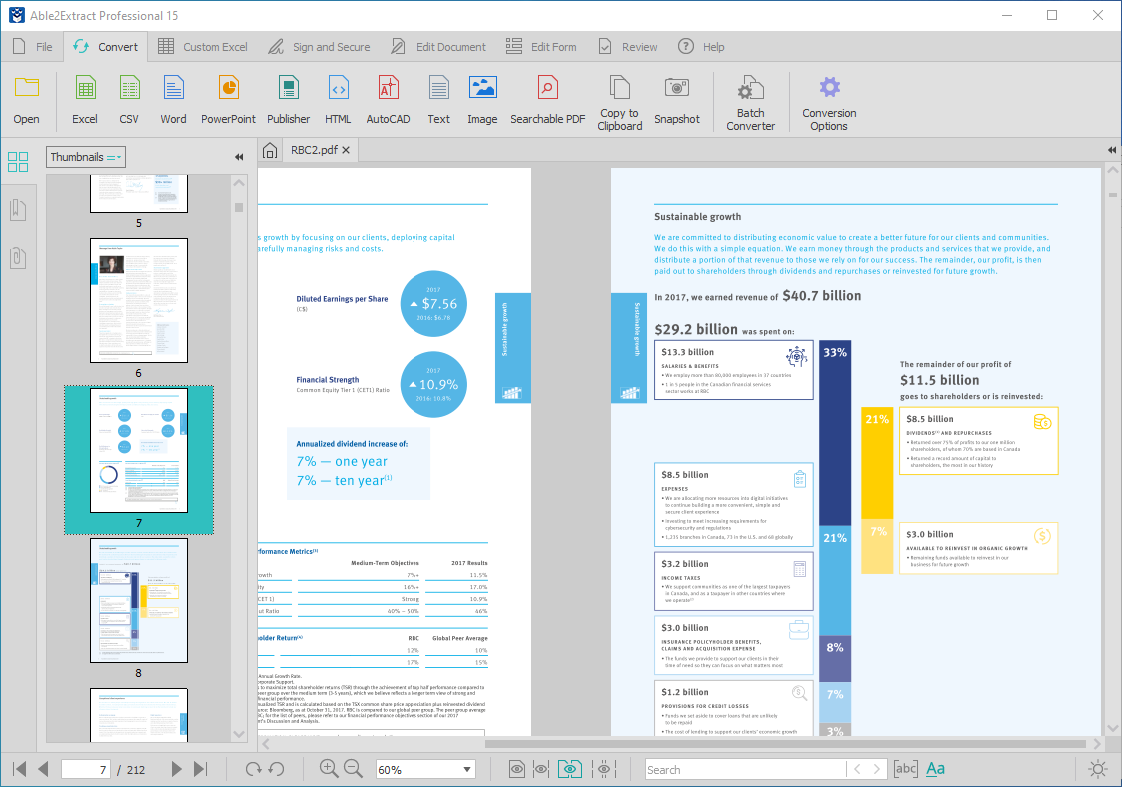Click Copy to Clipboard icon
This screenshot has height=787, width=1122.
620,103
